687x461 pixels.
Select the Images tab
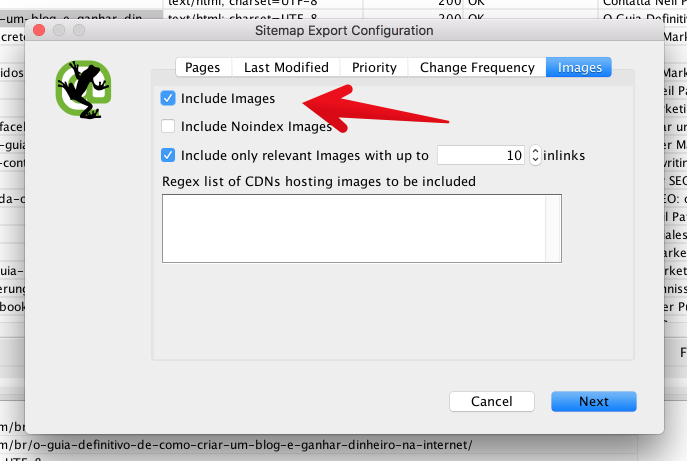579,67
